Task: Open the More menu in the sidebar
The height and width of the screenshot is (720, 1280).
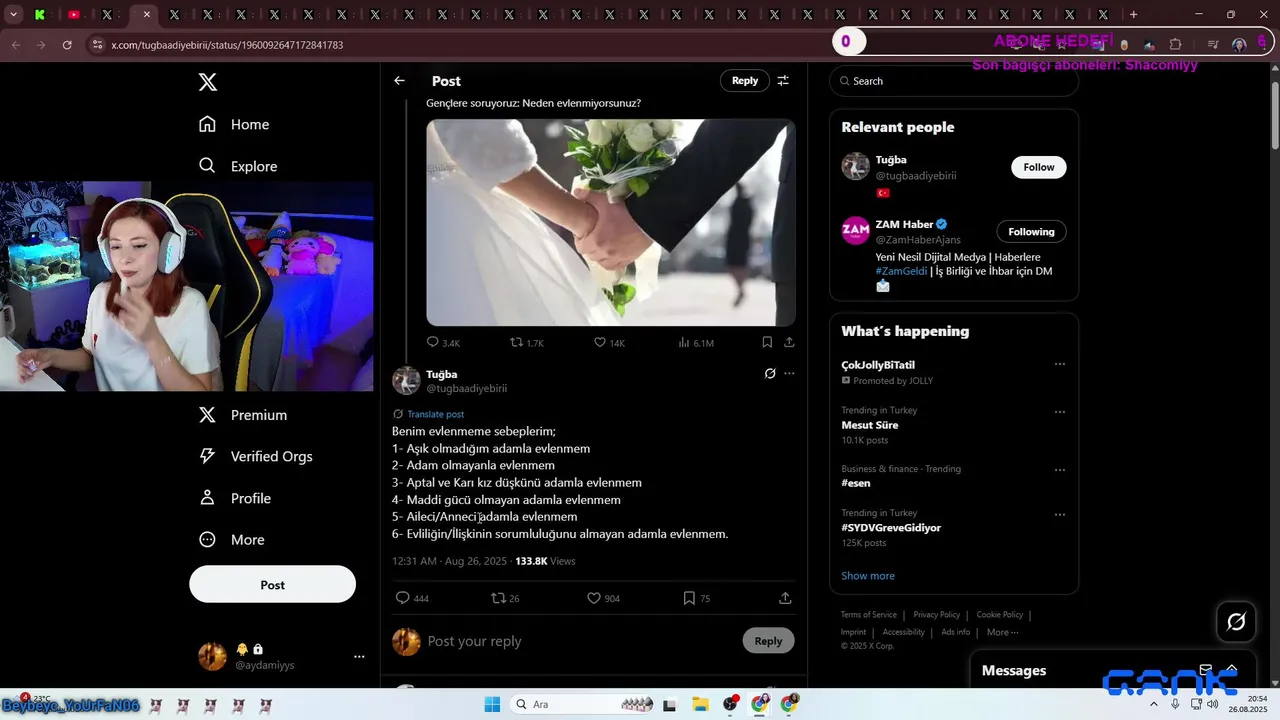Action: click(232, 540)
